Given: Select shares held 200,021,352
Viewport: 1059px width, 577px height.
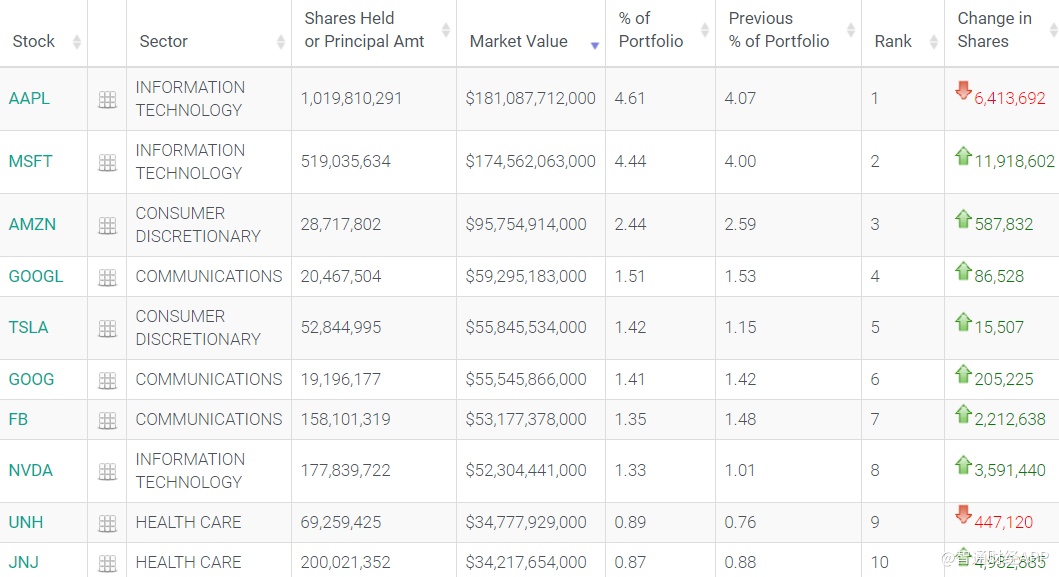Looking at the screenshot, I should pyautogui.click(x=346, y=561).
